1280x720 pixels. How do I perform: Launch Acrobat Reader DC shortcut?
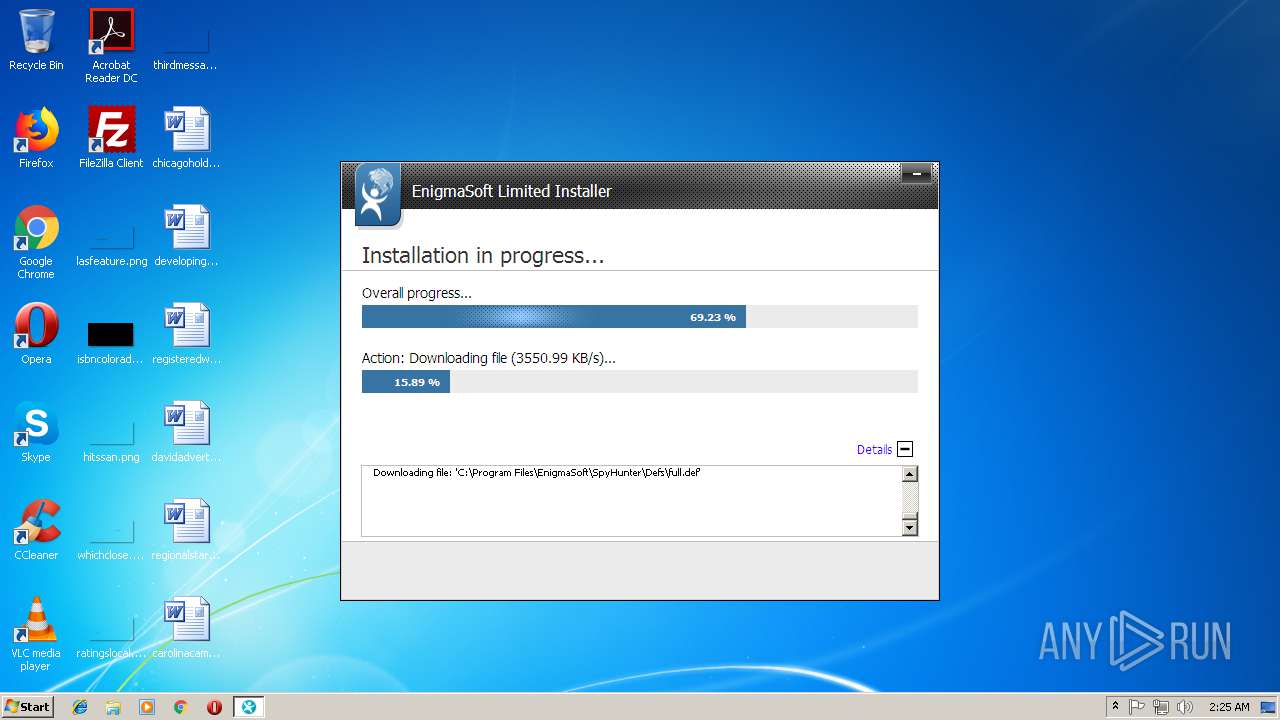[111, 45]
